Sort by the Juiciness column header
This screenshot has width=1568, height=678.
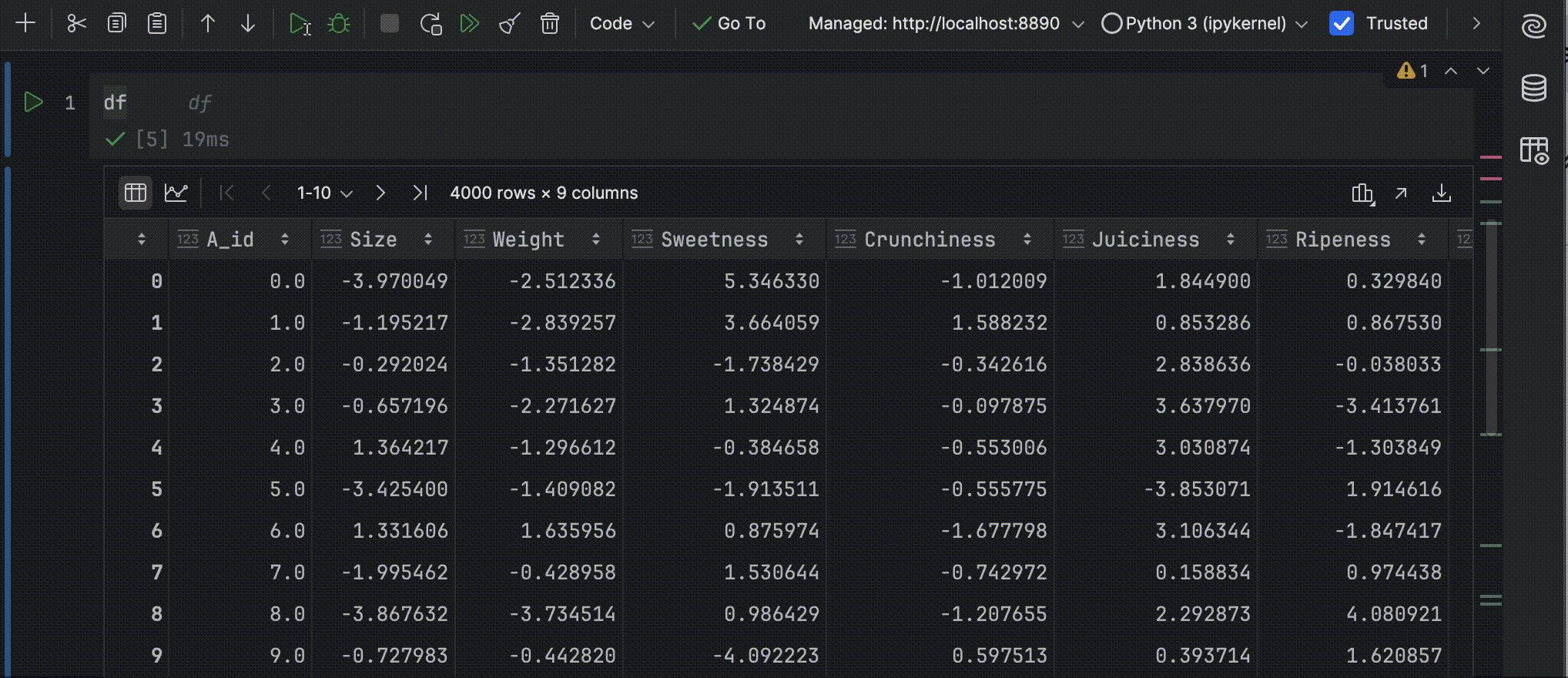coord(1145,240)
